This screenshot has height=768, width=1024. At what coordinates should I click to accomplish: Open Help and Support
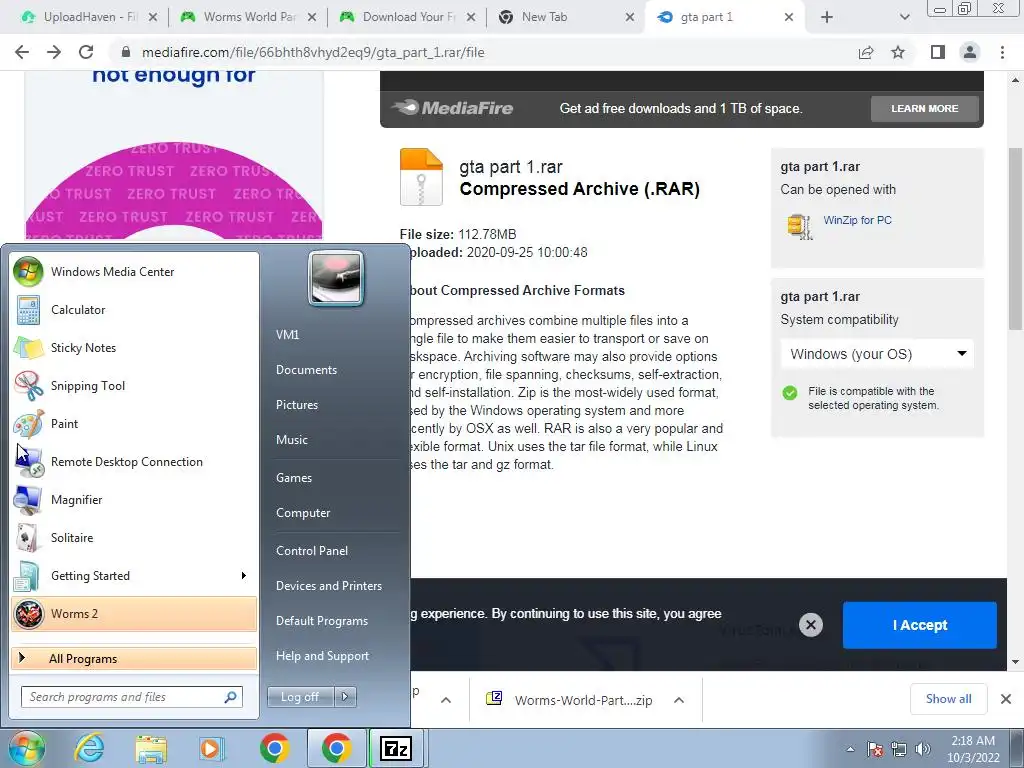323,656
